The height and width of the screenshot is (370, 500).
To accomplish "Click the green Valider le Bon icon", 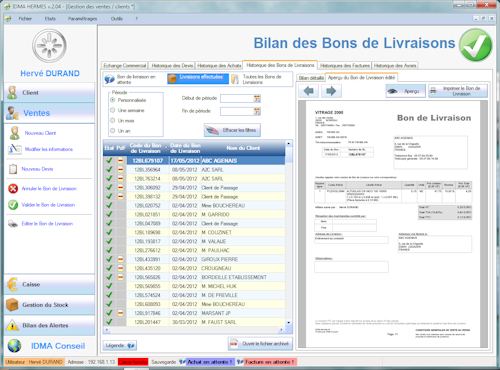I will [x=13, y=205].
